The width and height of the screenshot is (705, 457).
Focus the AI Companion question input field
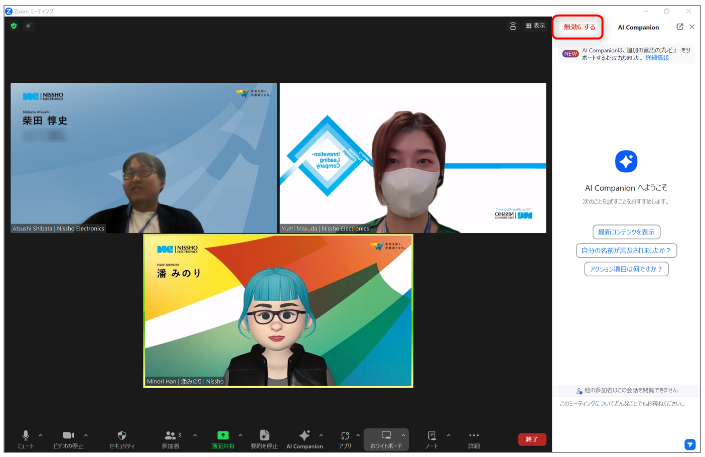622,403
